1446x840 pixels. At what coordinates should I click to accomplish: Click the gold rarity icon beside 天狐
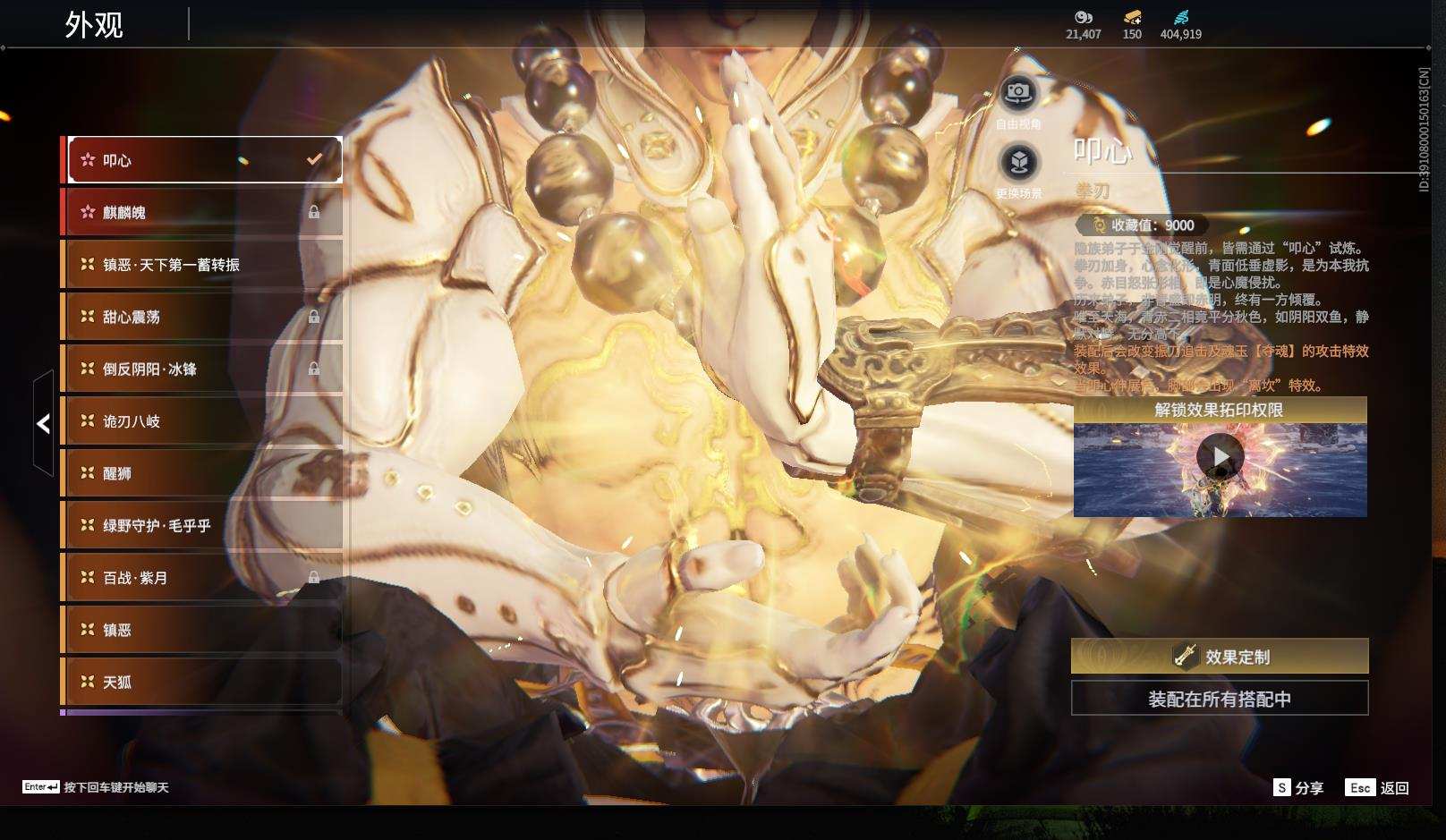(88, 682)
